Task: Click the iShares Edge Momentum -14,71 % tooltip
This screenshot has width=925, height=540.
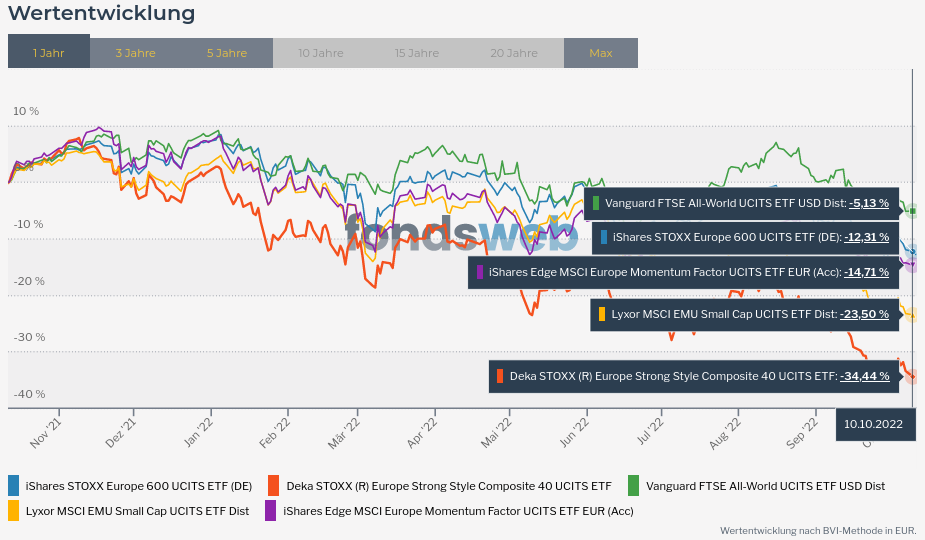Action: 683,272
